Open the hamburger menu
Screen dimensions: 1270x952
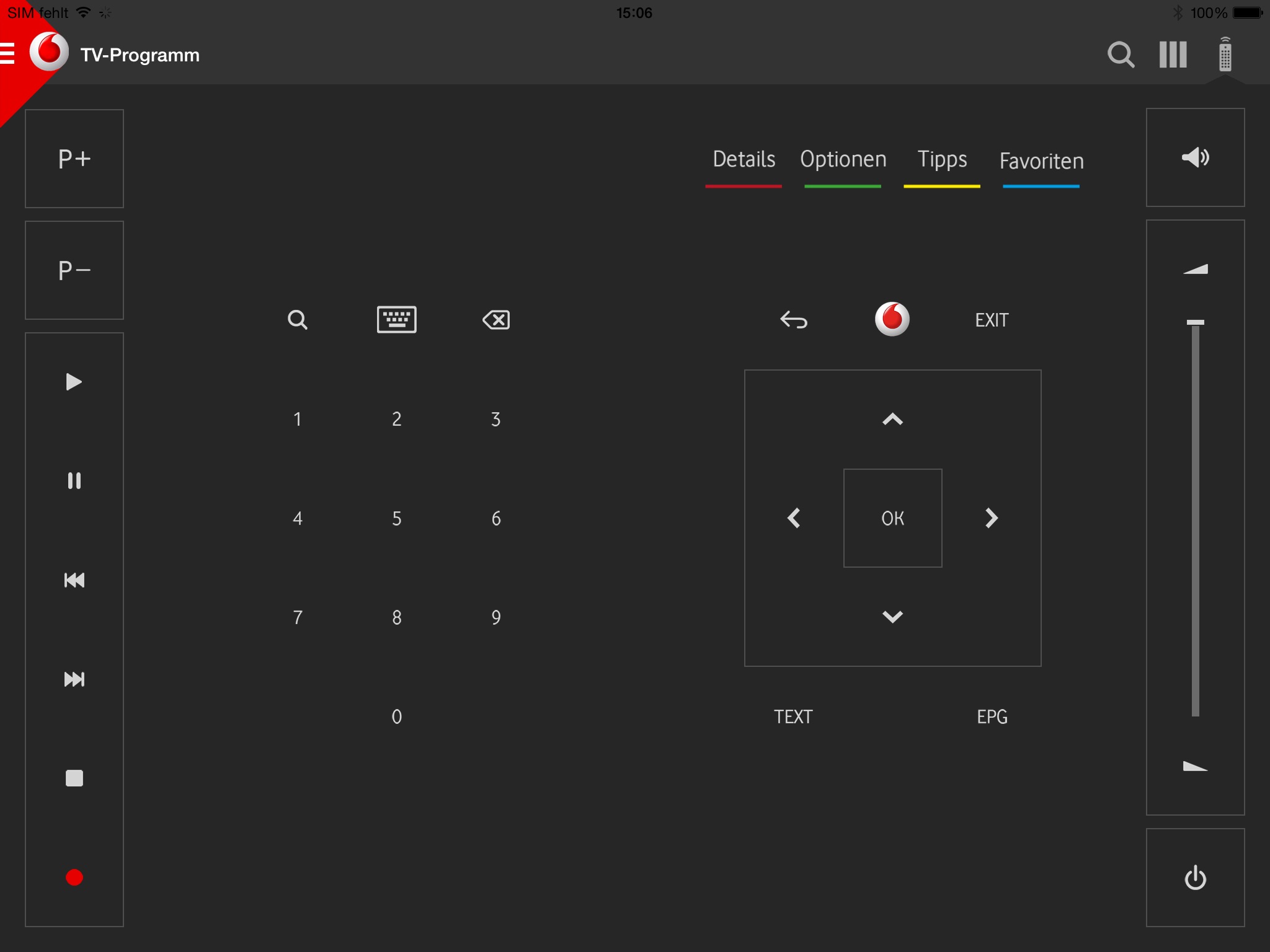click(7, 53)
